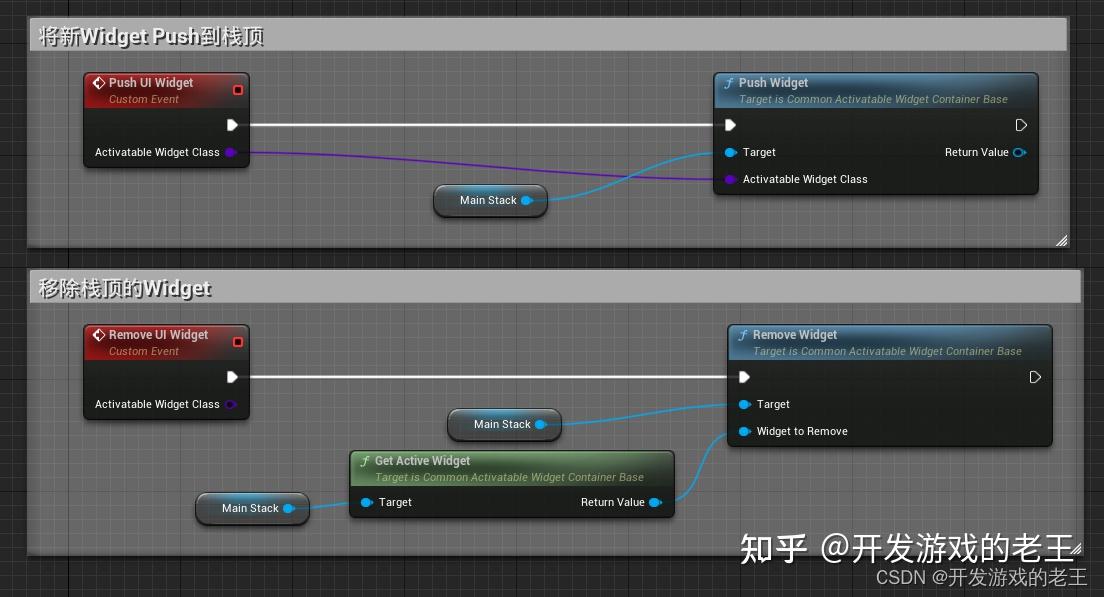The width and height of the screenshot is (1104, 597).
Task: Click Remove Widget node's function icon
Action: [x=743, y=335]
